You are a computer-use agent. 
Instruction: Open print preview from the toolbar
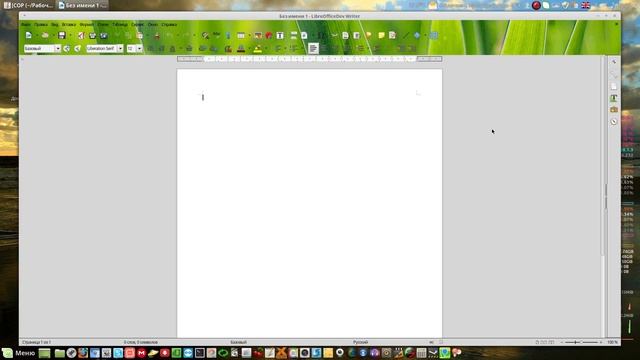(x=104, y=36)
